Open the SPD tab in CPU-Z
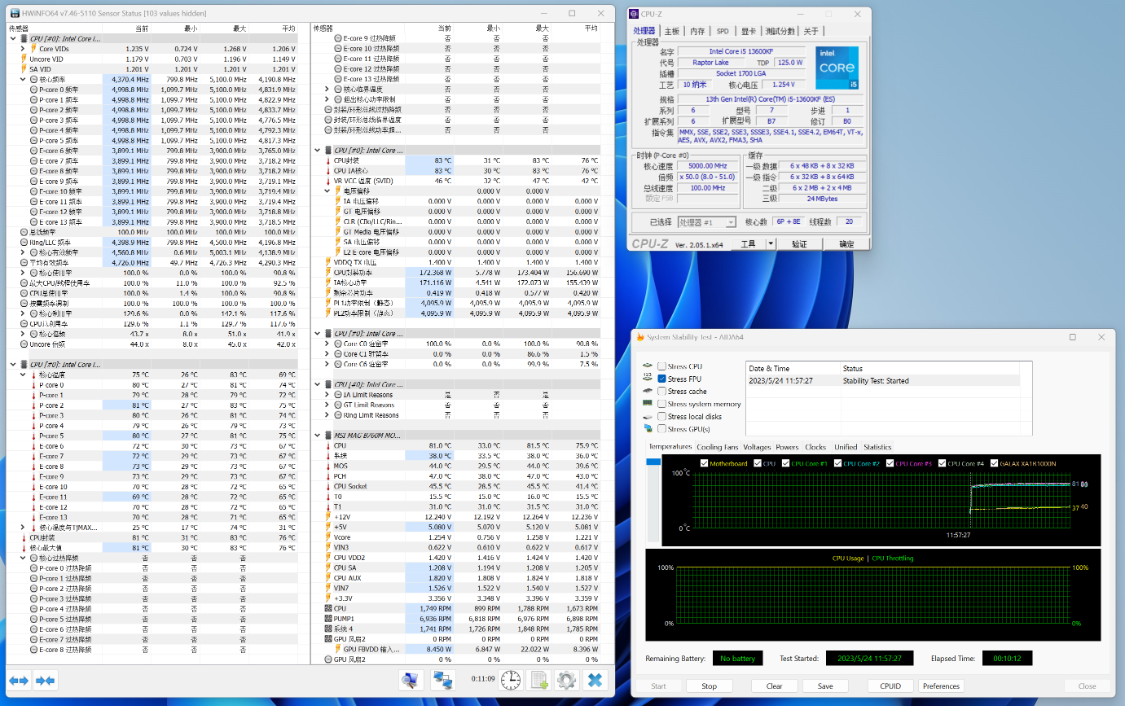This screenshot has width=1125, height=706. pos(722,31)
